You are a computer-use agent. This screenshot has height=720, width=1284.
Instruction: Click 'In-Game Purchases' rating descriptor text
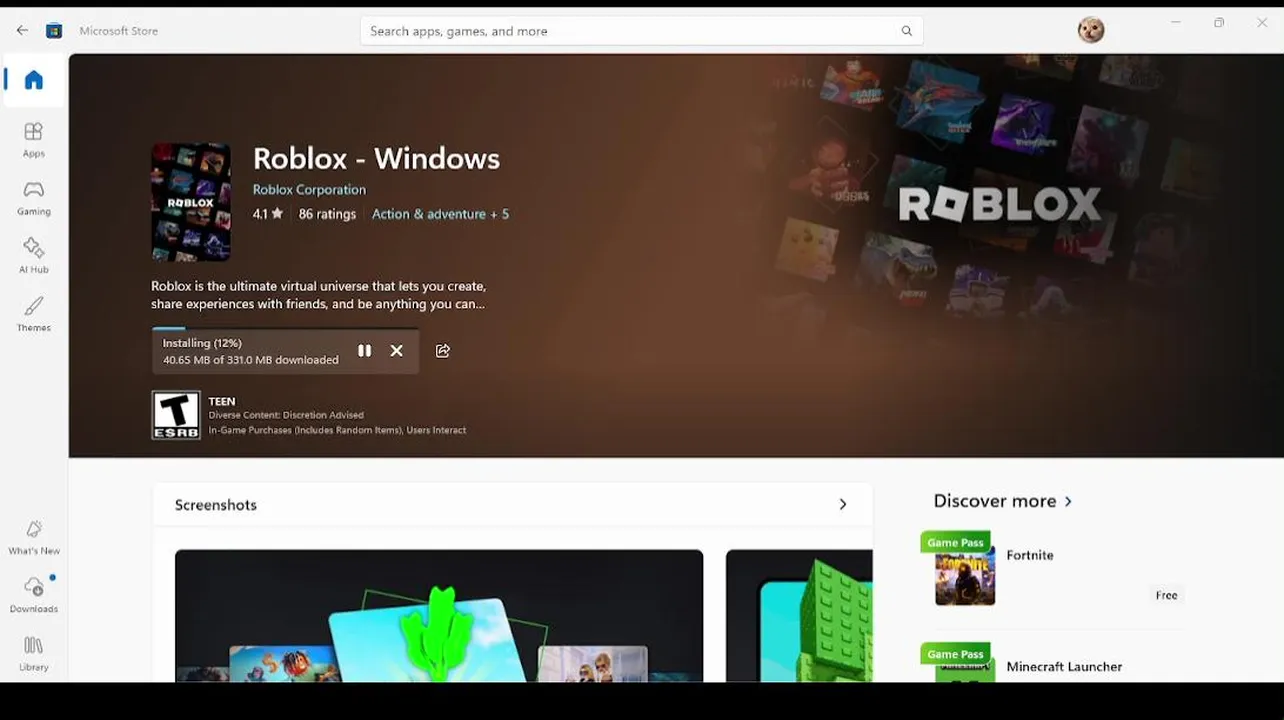tap(337, 430)
